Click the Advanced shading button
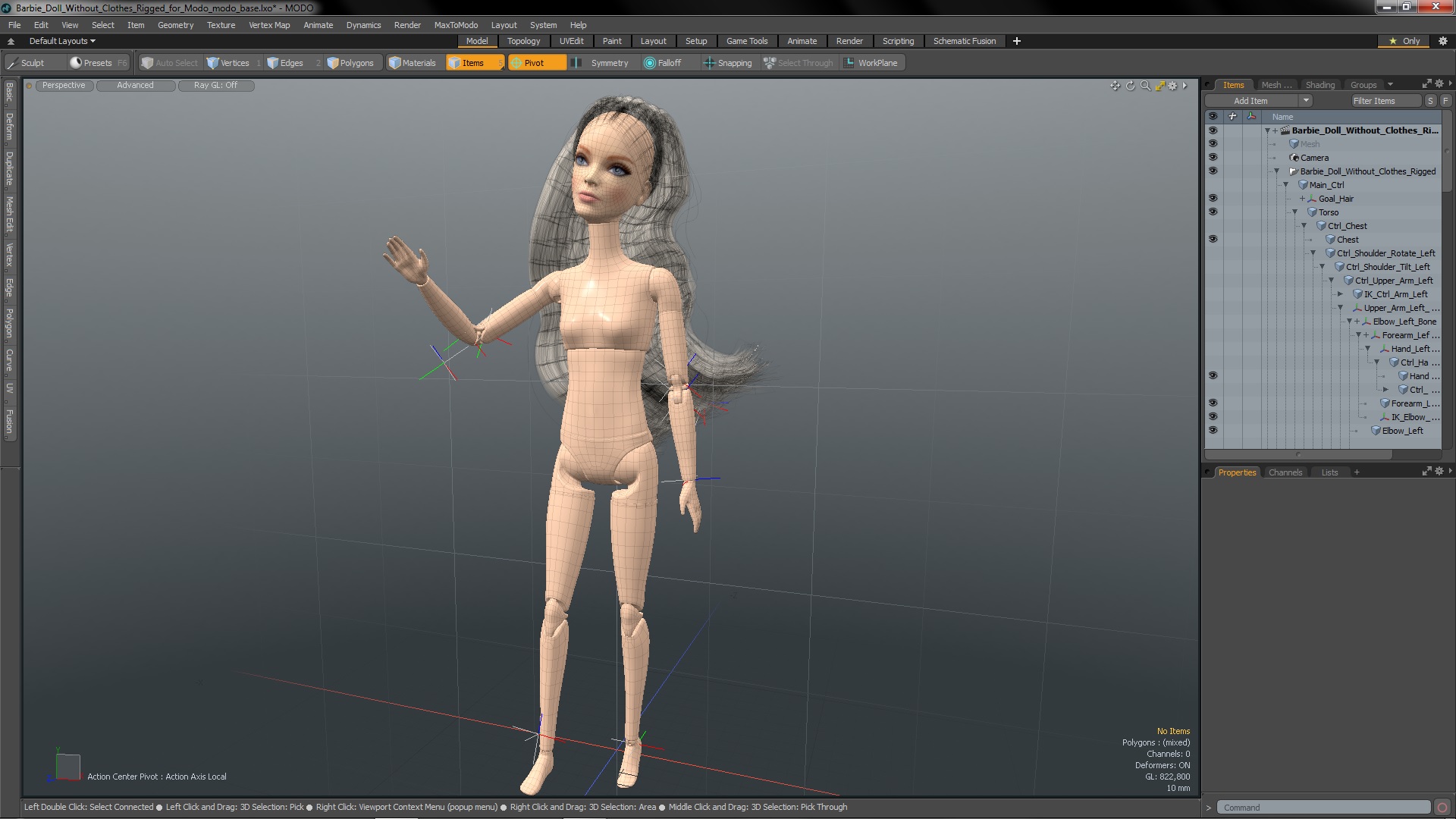This screenshot has width=1456, height=819. (x=135, y=86)
